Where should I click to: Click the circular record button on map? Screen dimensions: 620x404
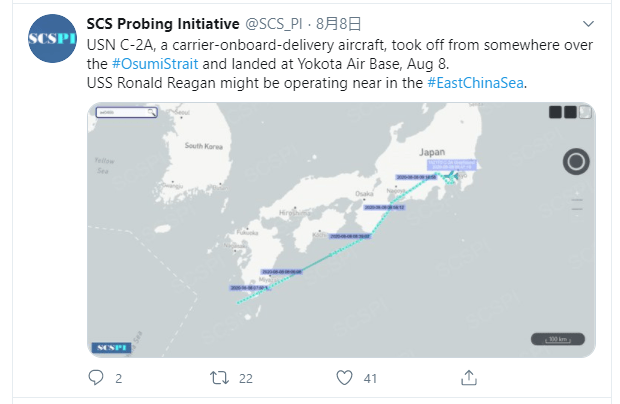(x=576, y=161)
